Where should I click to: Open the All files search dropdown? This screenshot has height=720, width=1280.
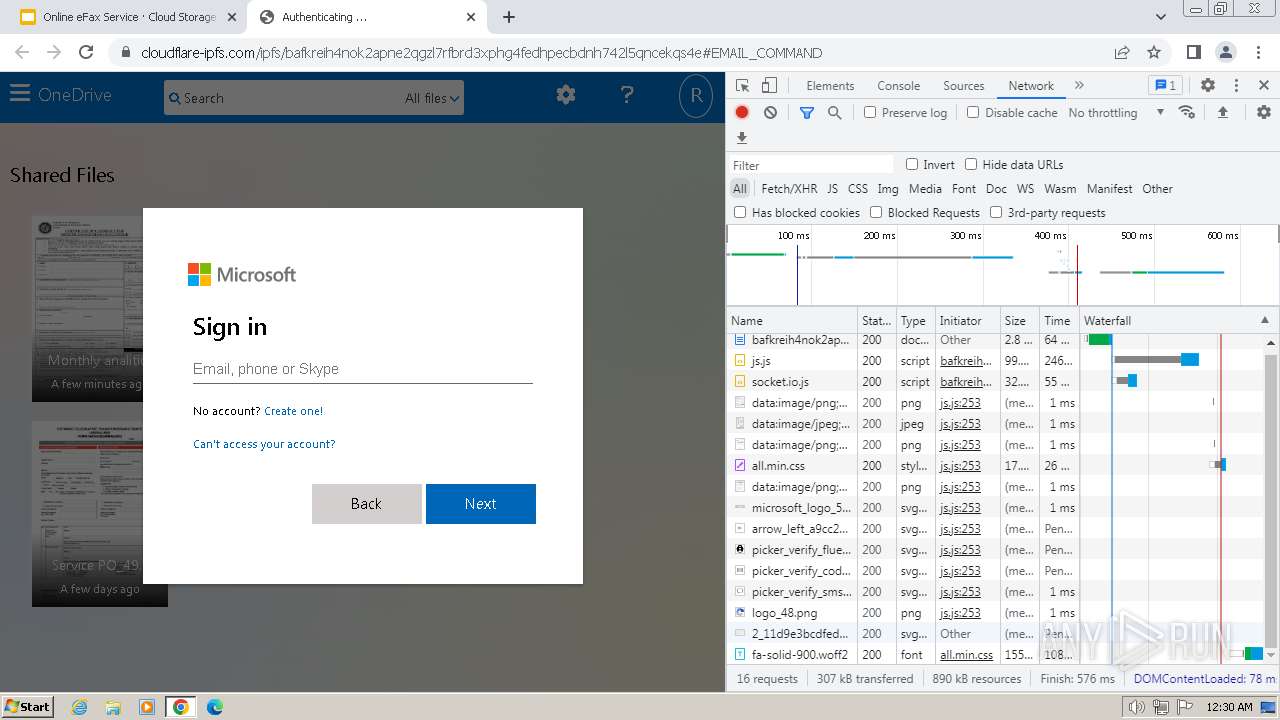point(432,98)
